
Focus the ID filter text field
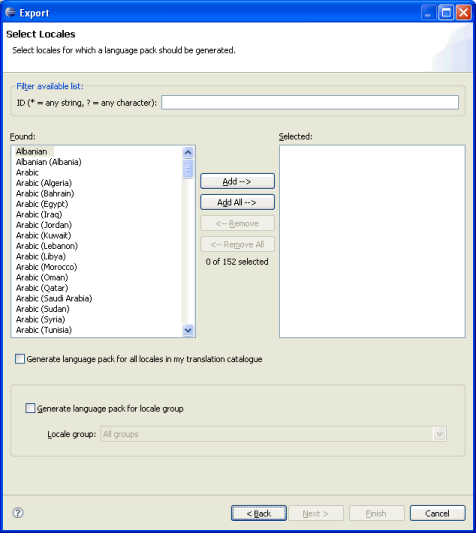310,102
